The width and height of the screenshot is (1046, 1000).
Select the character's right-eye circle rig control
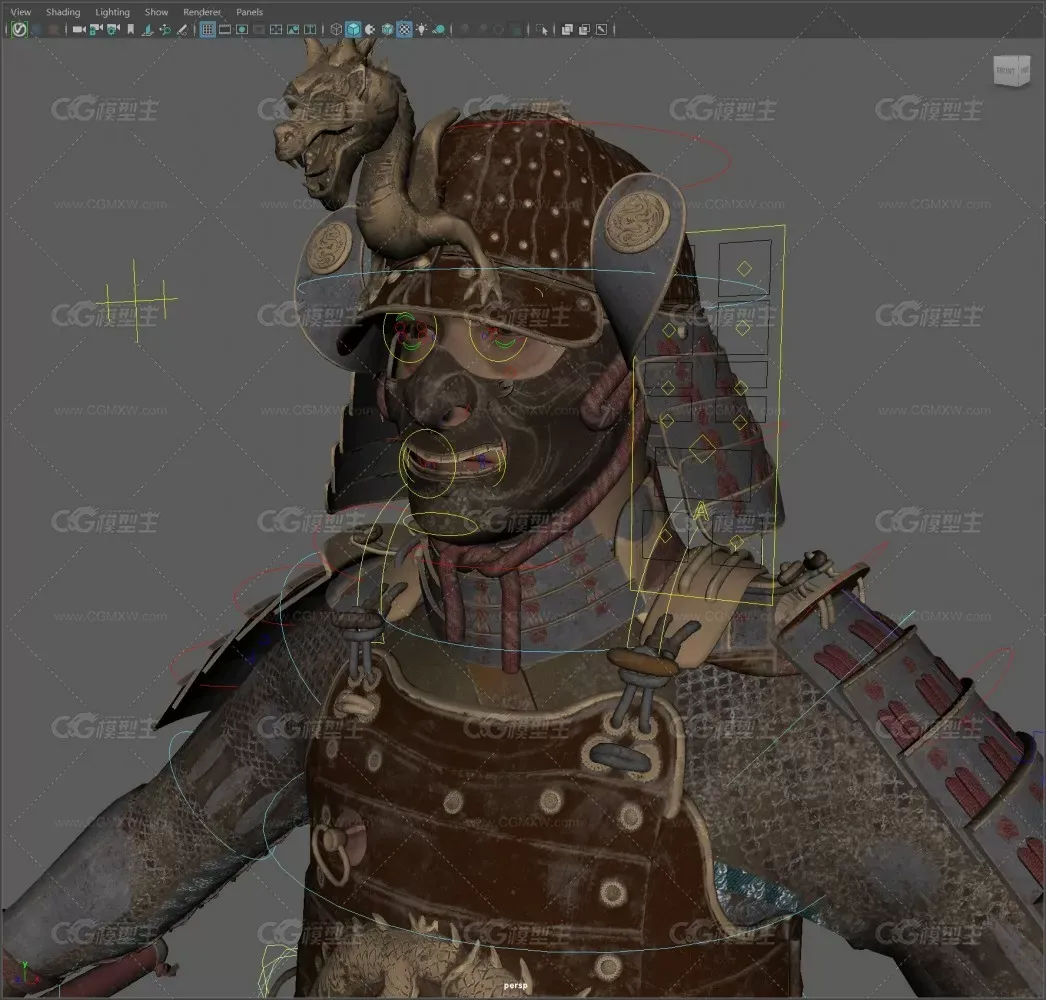pos(410,337)
